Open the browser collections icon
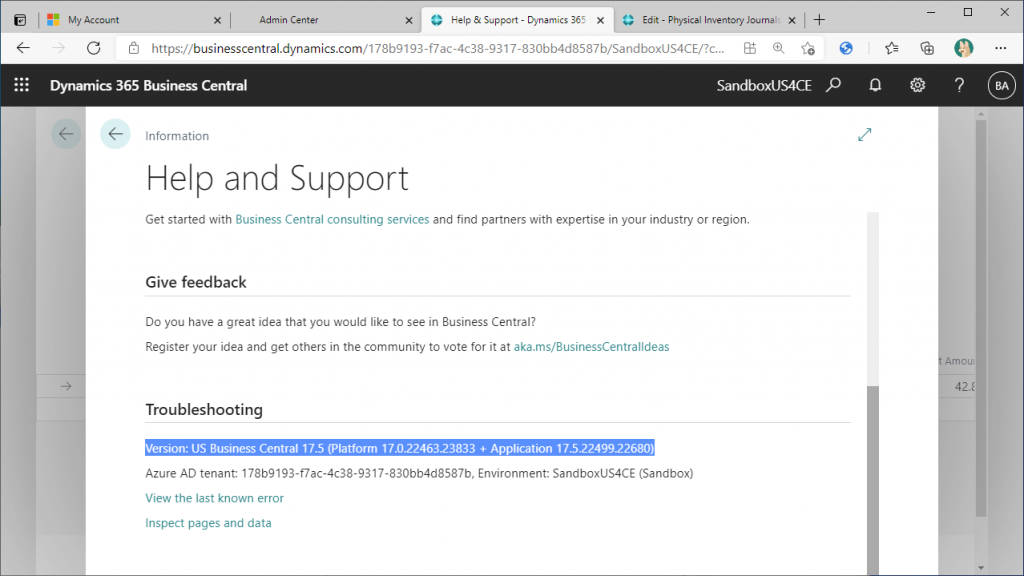Viewport: 1024px width, 576px height. coord(927,48)
